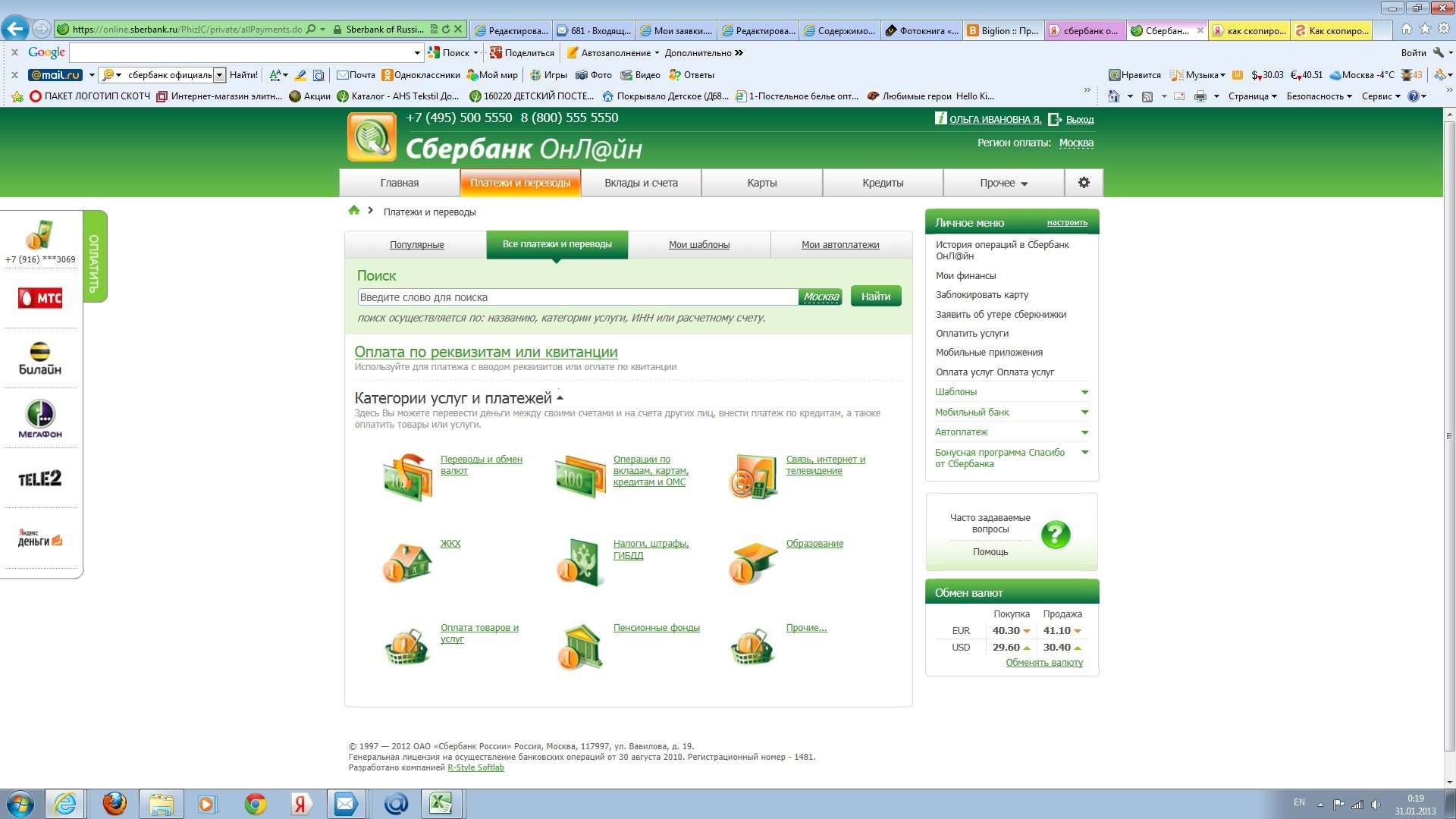The image size is (1456, 819).
Task: Open История операций в Сбербанк ОнЛ@йн
Action: (x=1002, y=250)
